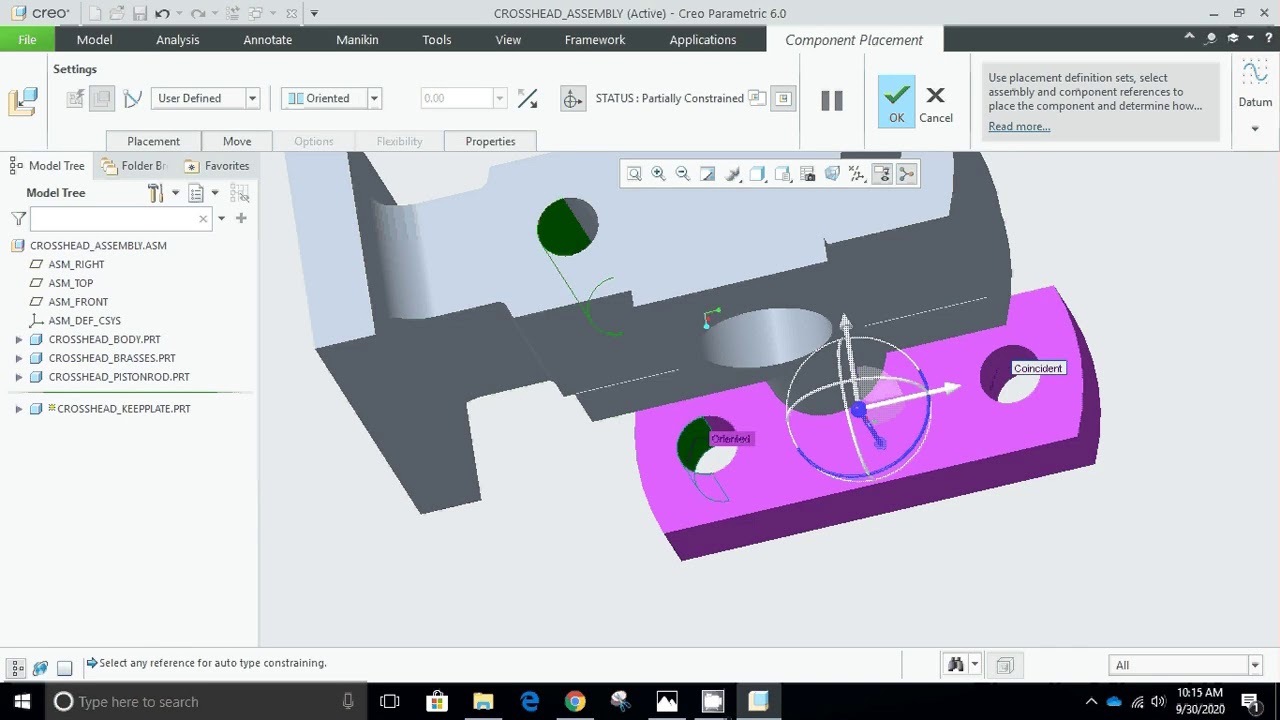Open the Customize Quick Access Toolbar arrow
The height and width of the screenshot is (720, 1280).
click(314, 13)
